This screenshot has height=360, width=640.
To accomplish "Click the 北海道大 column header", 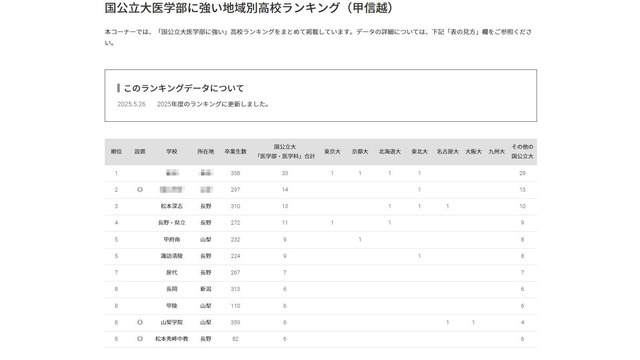I will pyautogui.click(x=390, y=151).
